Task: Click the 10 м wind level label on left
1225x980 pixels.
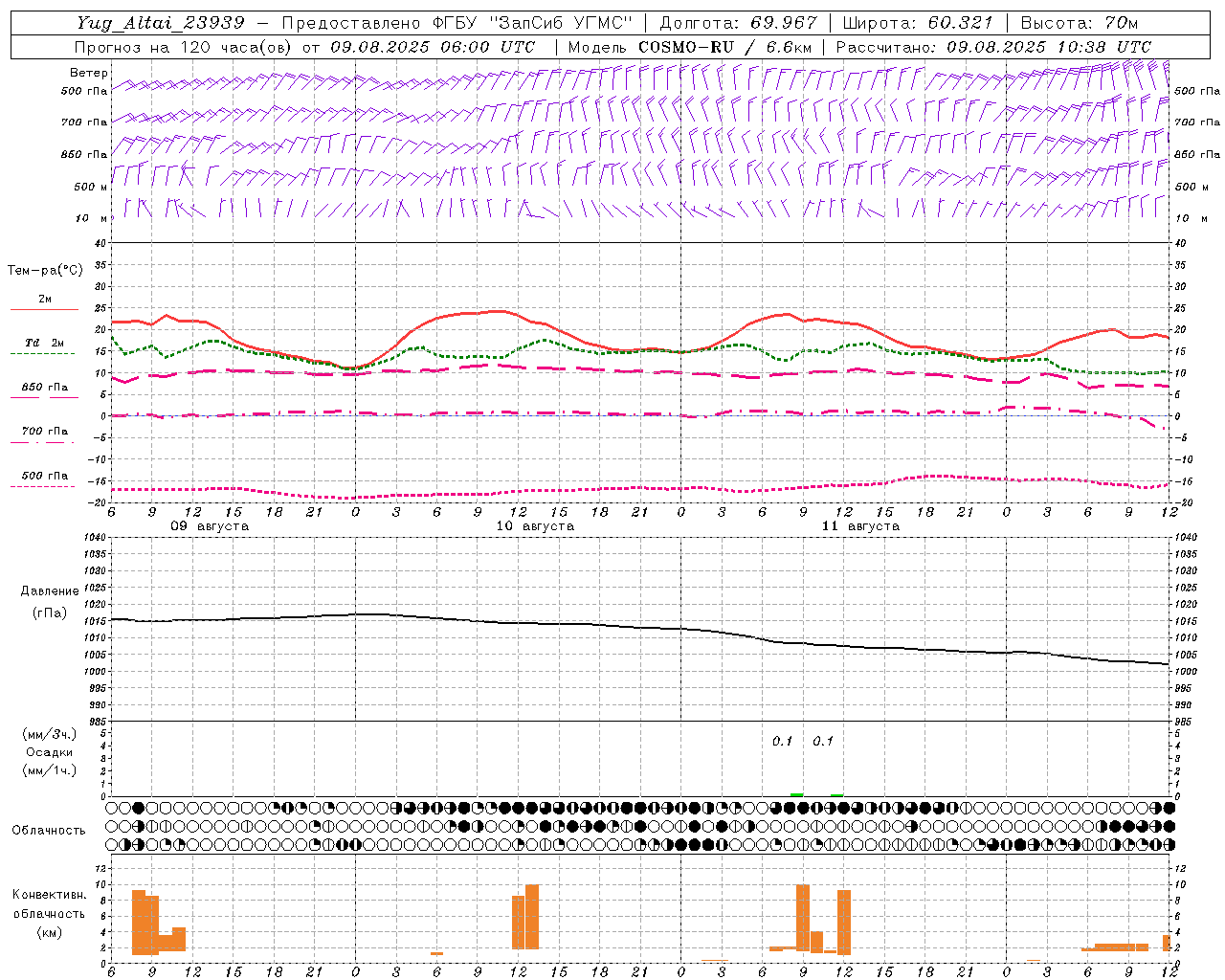Action: click(x=91, y=218)
